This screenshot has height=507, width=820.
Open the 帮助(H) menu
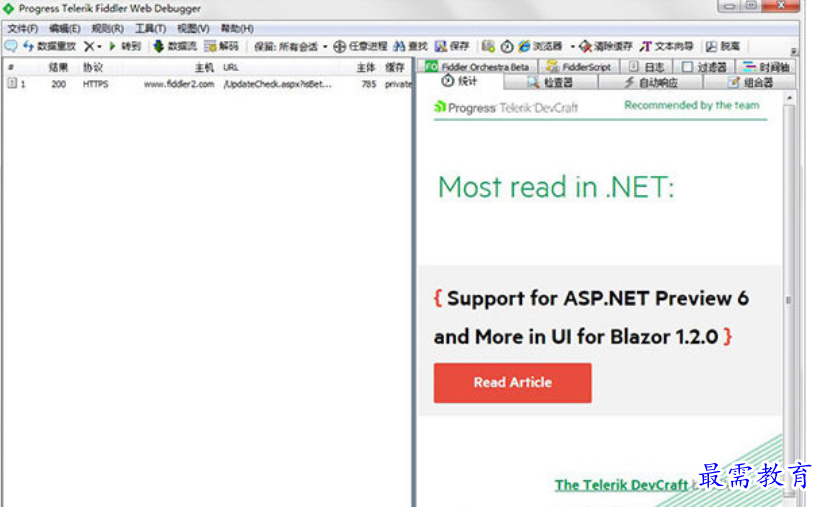tap(237, 28)
